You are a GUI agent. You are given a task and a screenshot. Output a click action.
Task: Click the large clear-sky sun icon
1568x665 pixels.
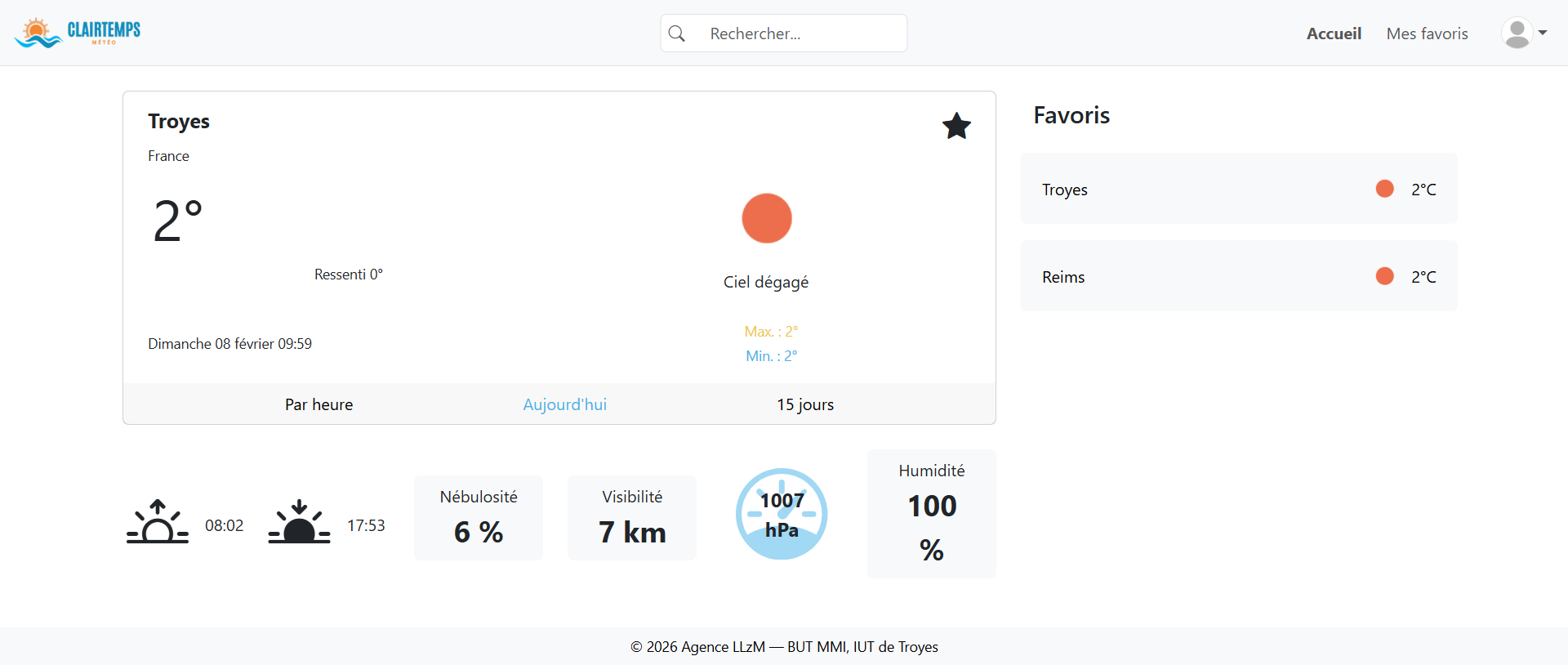767,218
